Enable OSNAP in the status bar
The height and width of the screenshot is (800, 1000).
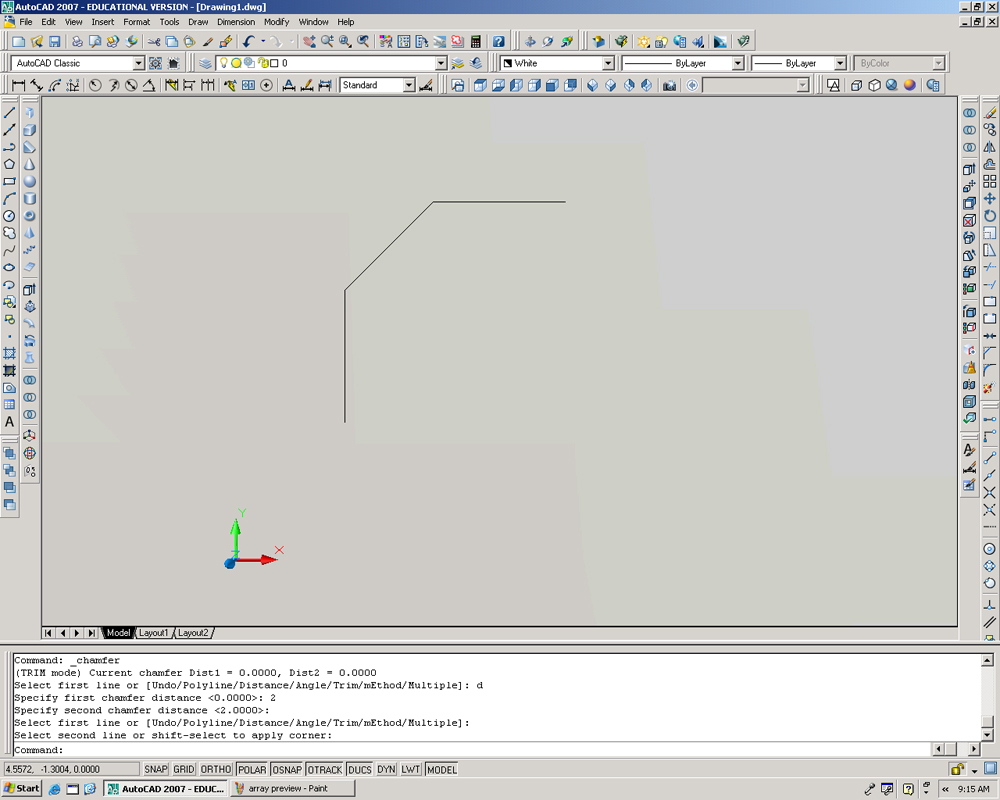point(287,769)
